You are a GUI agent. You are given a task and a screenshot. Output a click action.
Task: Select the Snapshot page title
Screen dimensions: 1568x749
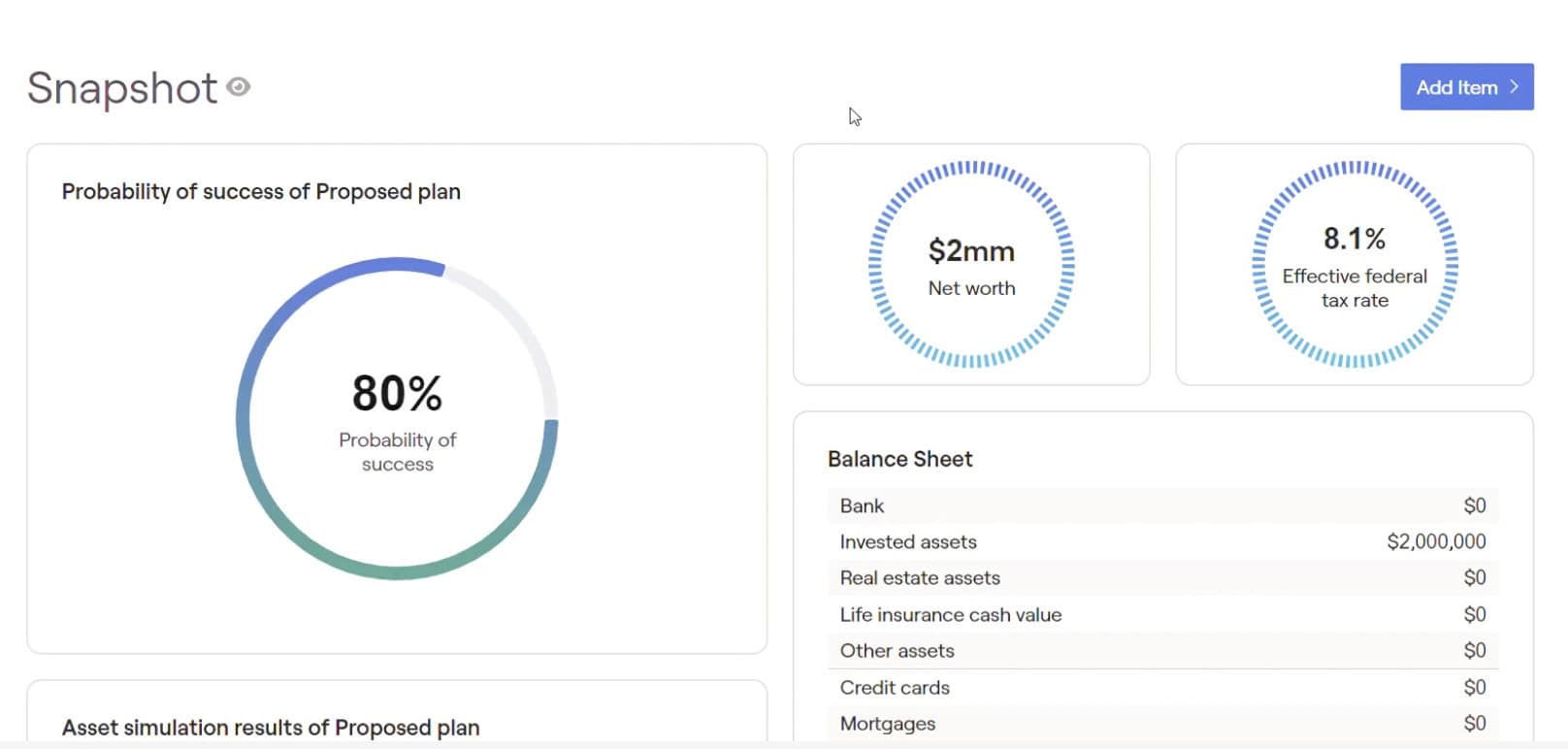click(122, 88)
